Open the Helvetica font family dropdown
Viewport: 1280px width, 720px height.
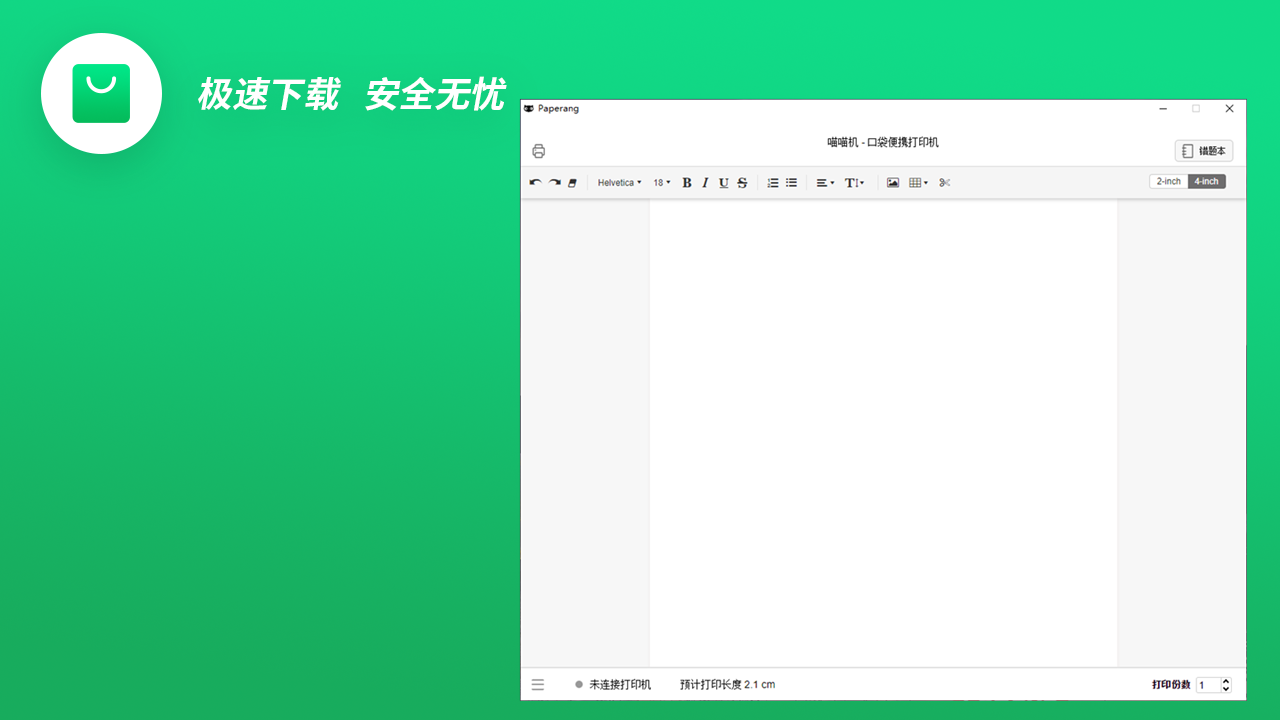click(x=619, y=182)
